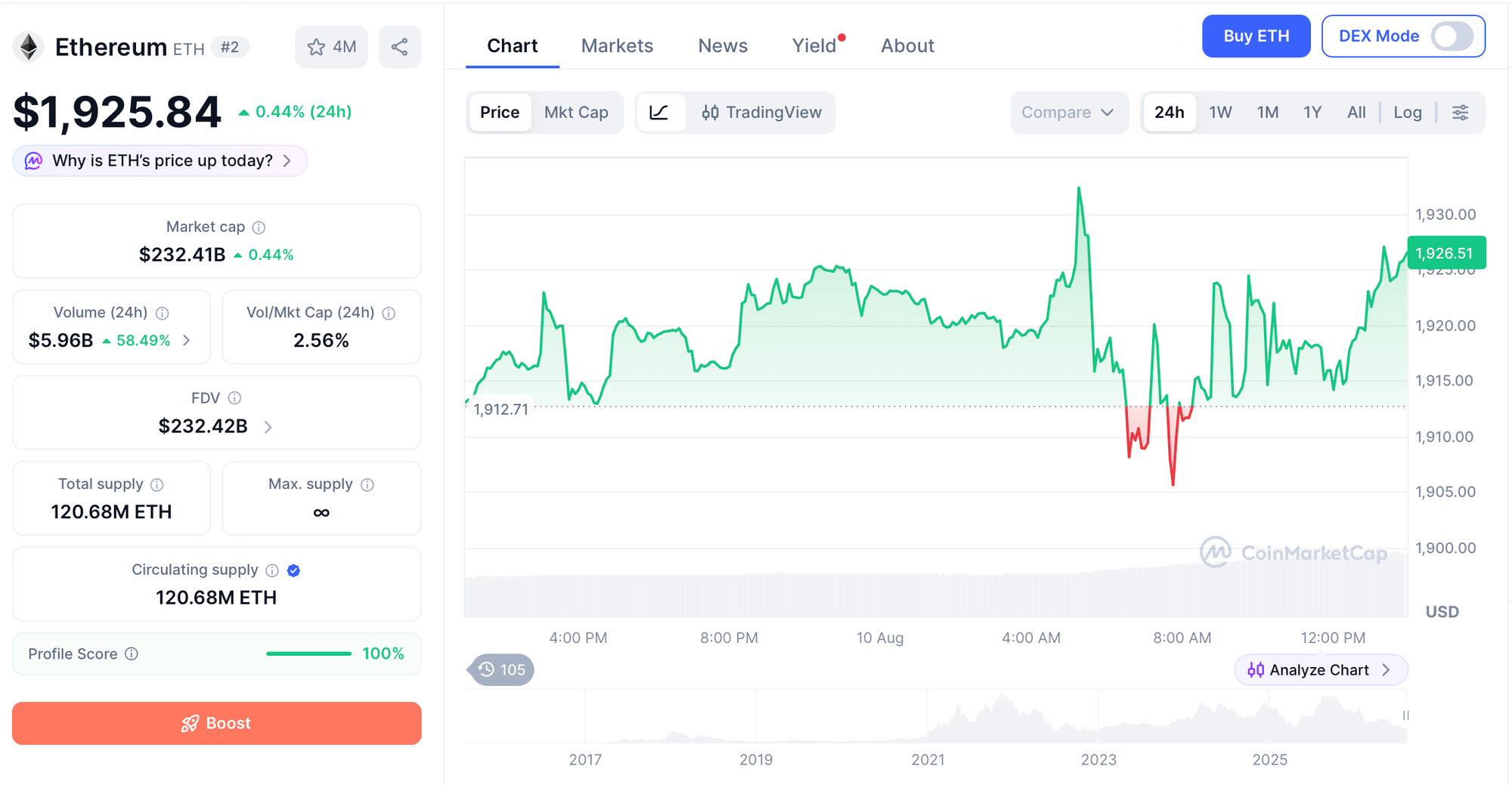Click the verified badge by Circulating supply

click(x=294, y=570)
